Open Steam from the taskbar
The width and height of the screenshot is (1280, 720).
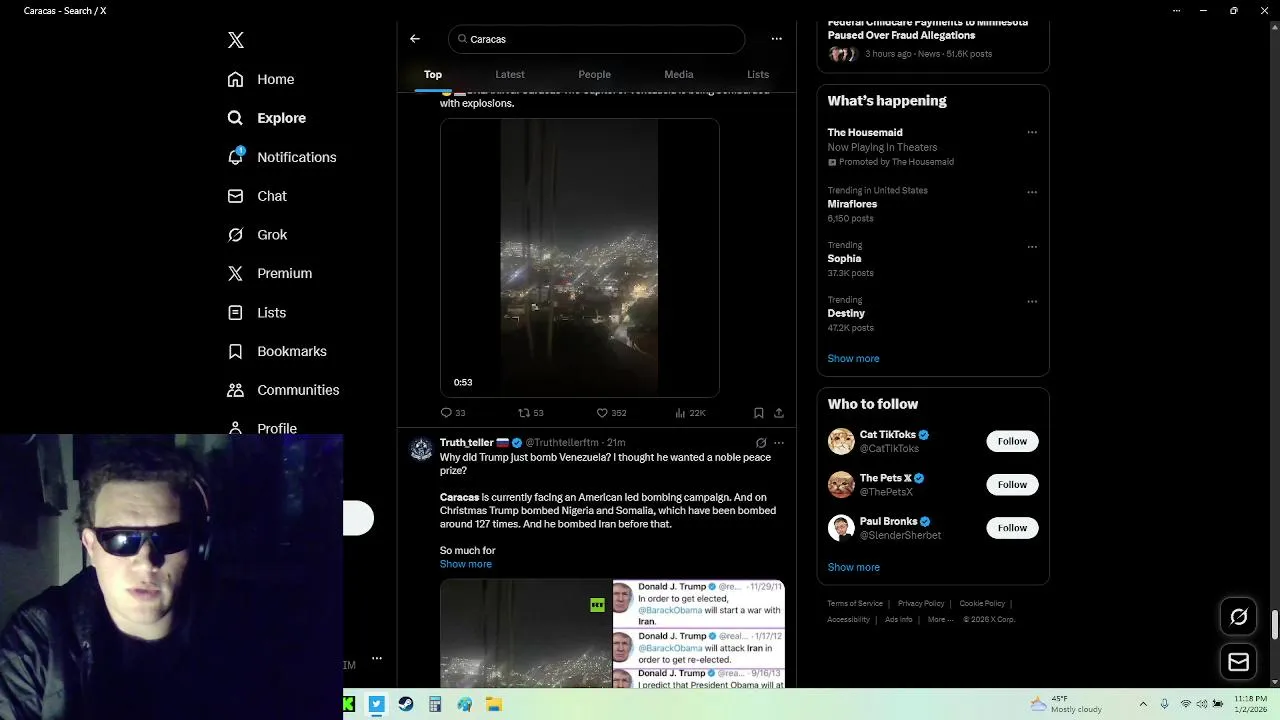click(x=405, y=704)
